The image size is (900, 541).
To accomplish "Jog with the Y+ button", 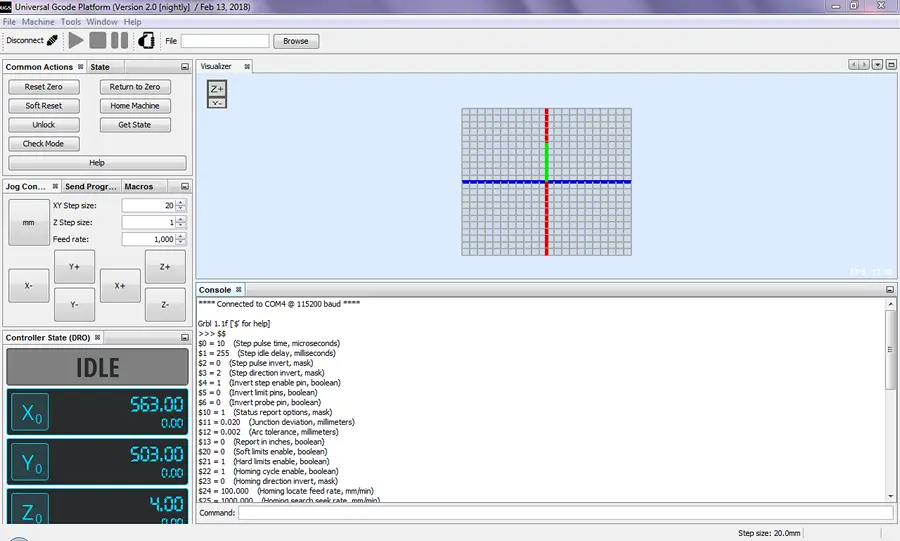I will pos(74,267).
